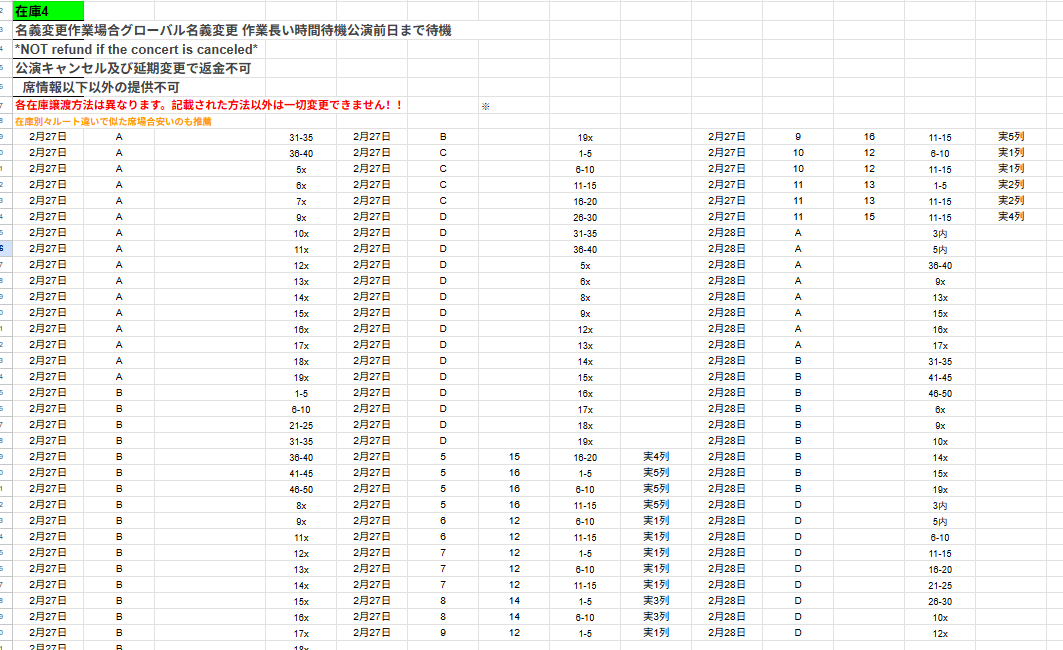Click the ※ symbol cell
The height and width of the screenshot is (650, 1063).
(x=485, y=106)
